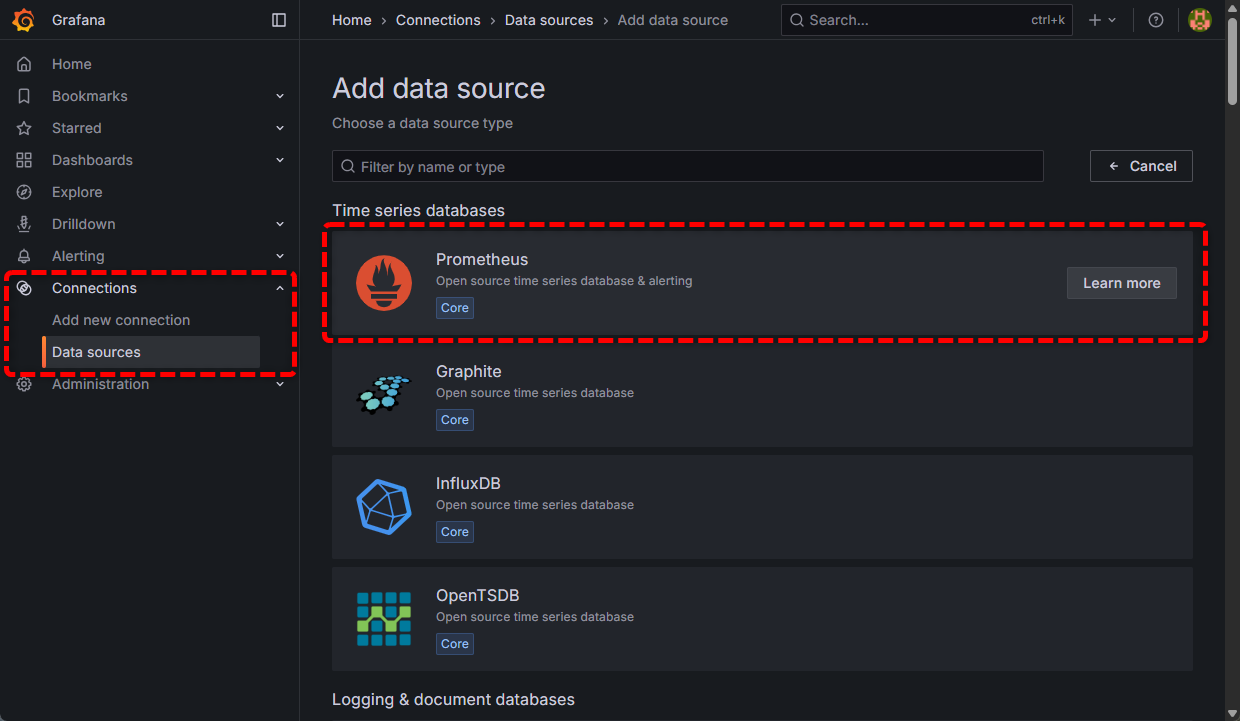Click the Connections breadcrumb link
The width and height of the screenshot is (1240, 721).
[x=438, y=20]
